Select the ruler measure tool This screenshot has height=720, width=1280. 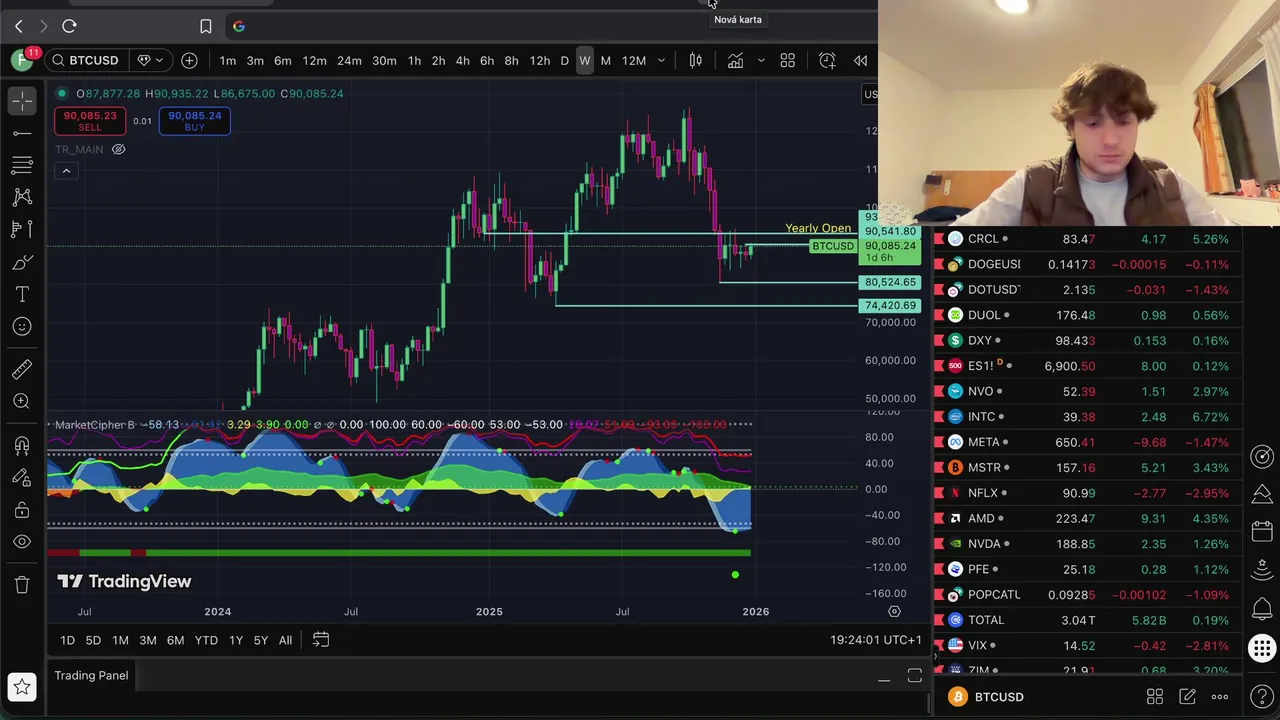22,369
